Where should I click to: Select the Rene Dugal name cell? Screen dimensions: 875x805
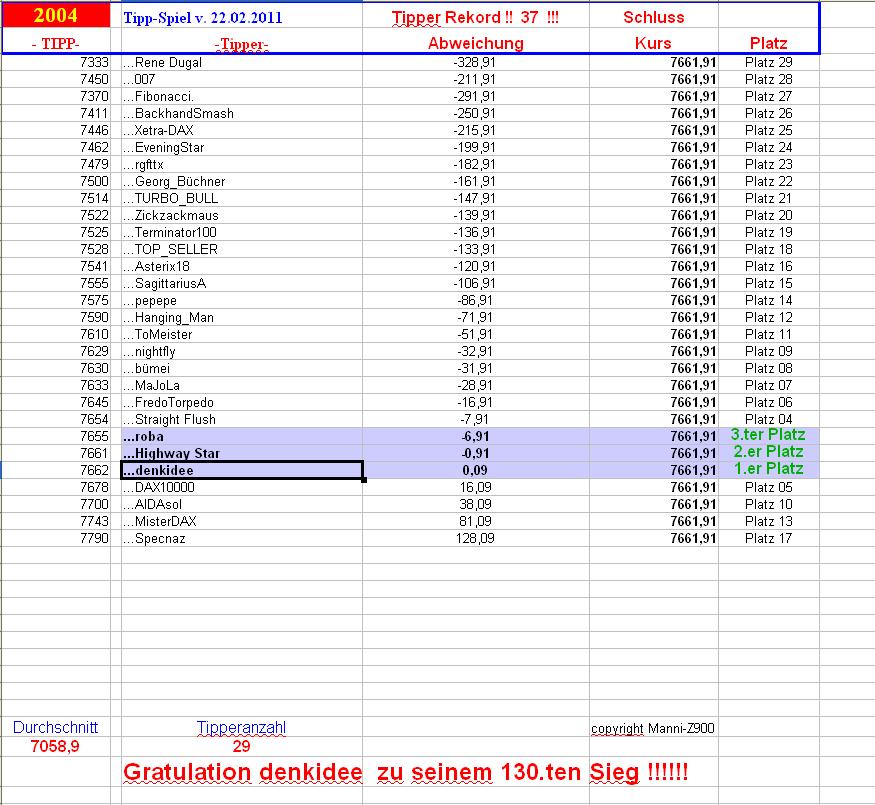click(242, 62)
